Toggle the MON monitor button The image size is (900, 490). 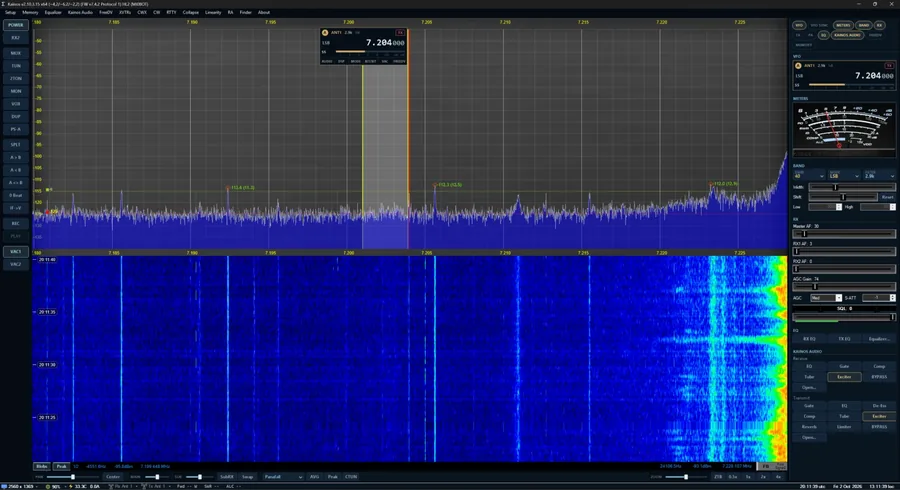point(15,91)
